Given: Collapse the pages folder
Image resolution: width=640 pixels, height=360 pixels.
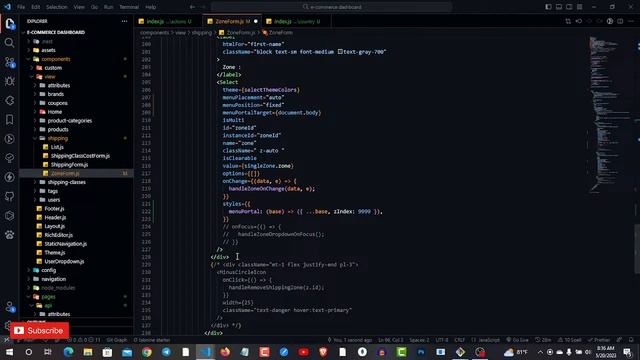Looking at the screenshot, I should pyautogui.click(x=48, y=297).
